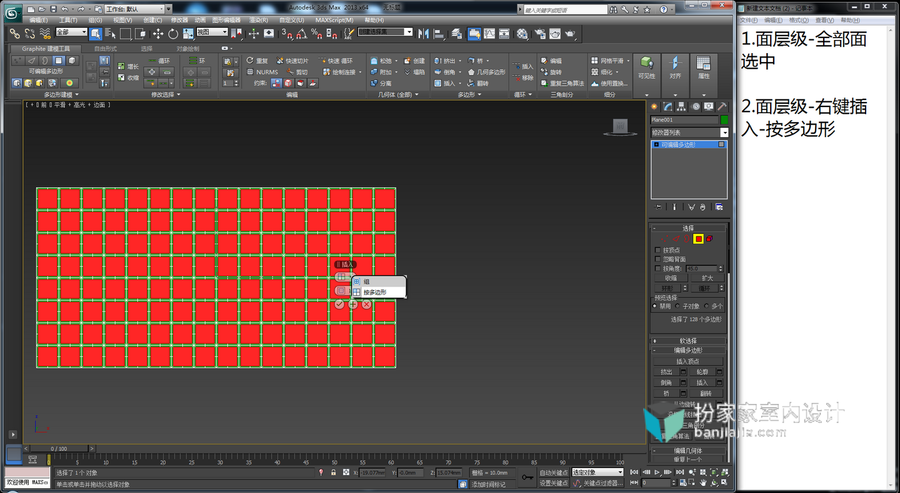The width and height of the screenshot is (900, 493).
Task: Activate the Select and Move tool
Action: (157, 34)
